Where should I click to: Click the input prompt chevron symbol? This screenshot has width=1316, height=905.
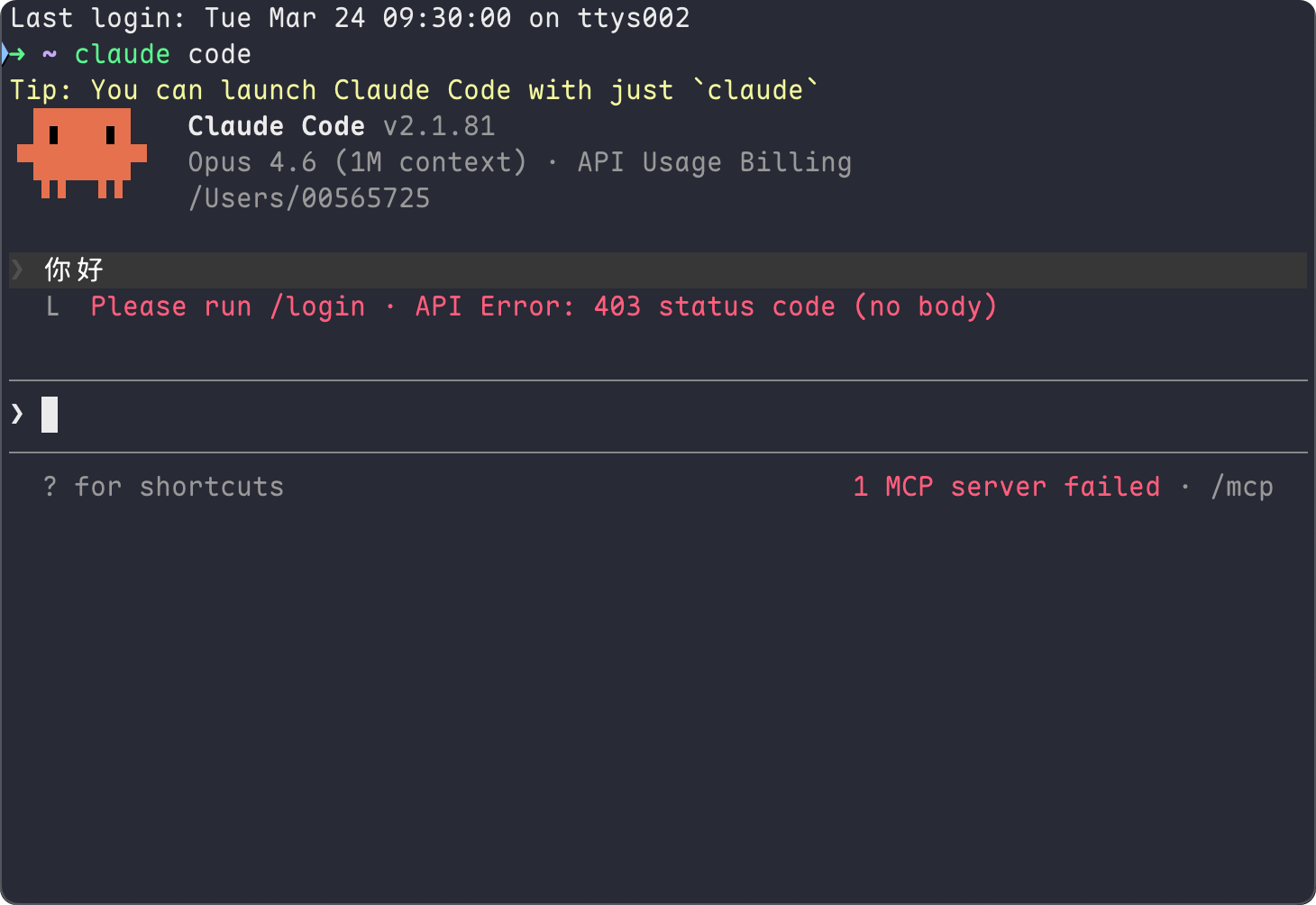coord(17,414)
